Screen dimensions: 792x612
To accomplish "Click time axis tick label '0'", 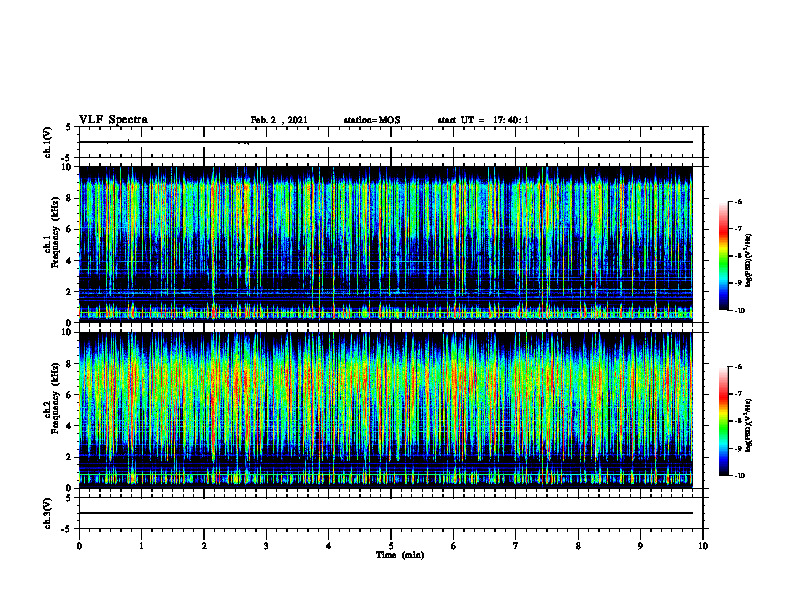I will click(x=79, y=546).
